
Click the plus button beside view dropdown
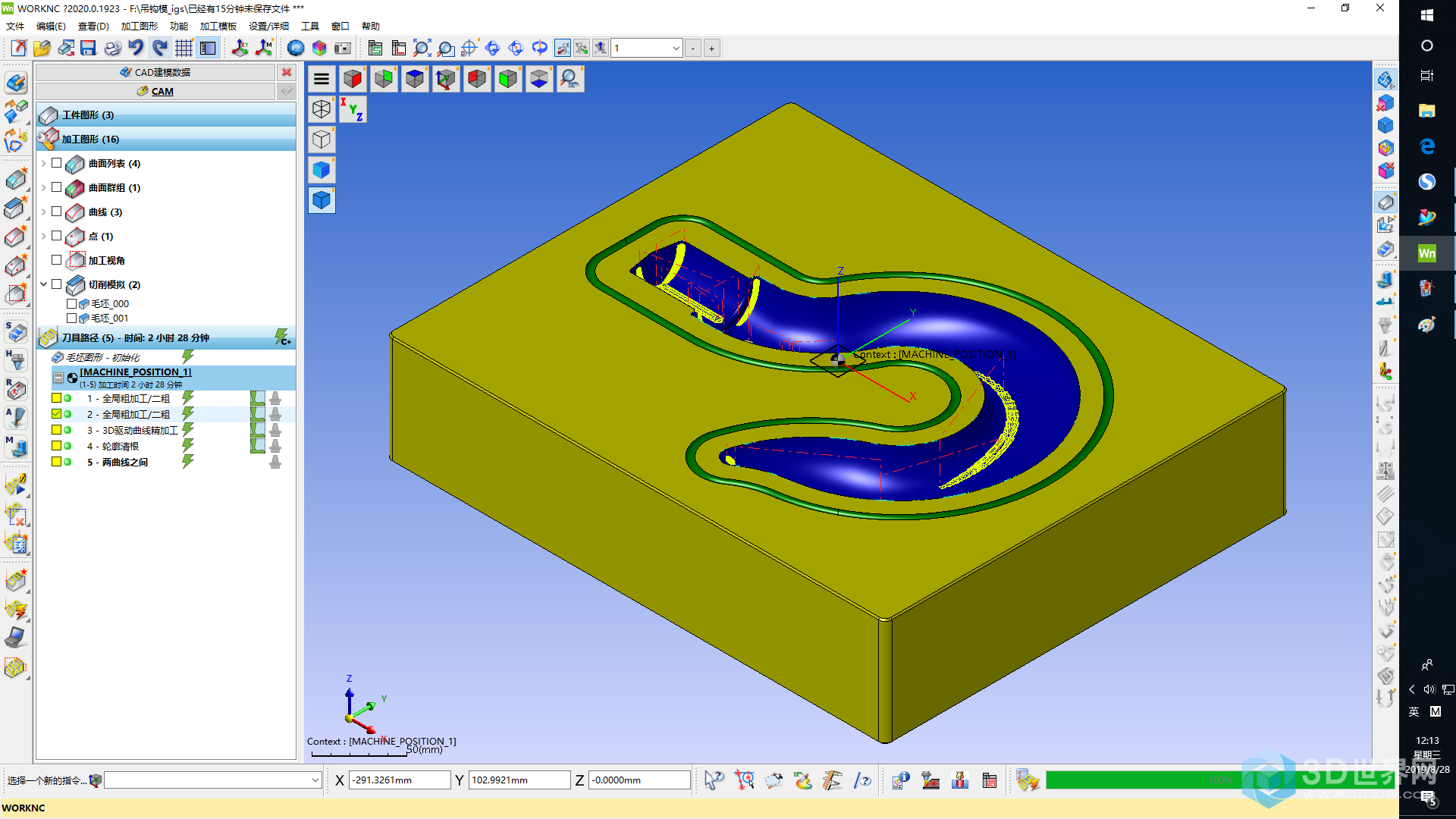(712, 49)
